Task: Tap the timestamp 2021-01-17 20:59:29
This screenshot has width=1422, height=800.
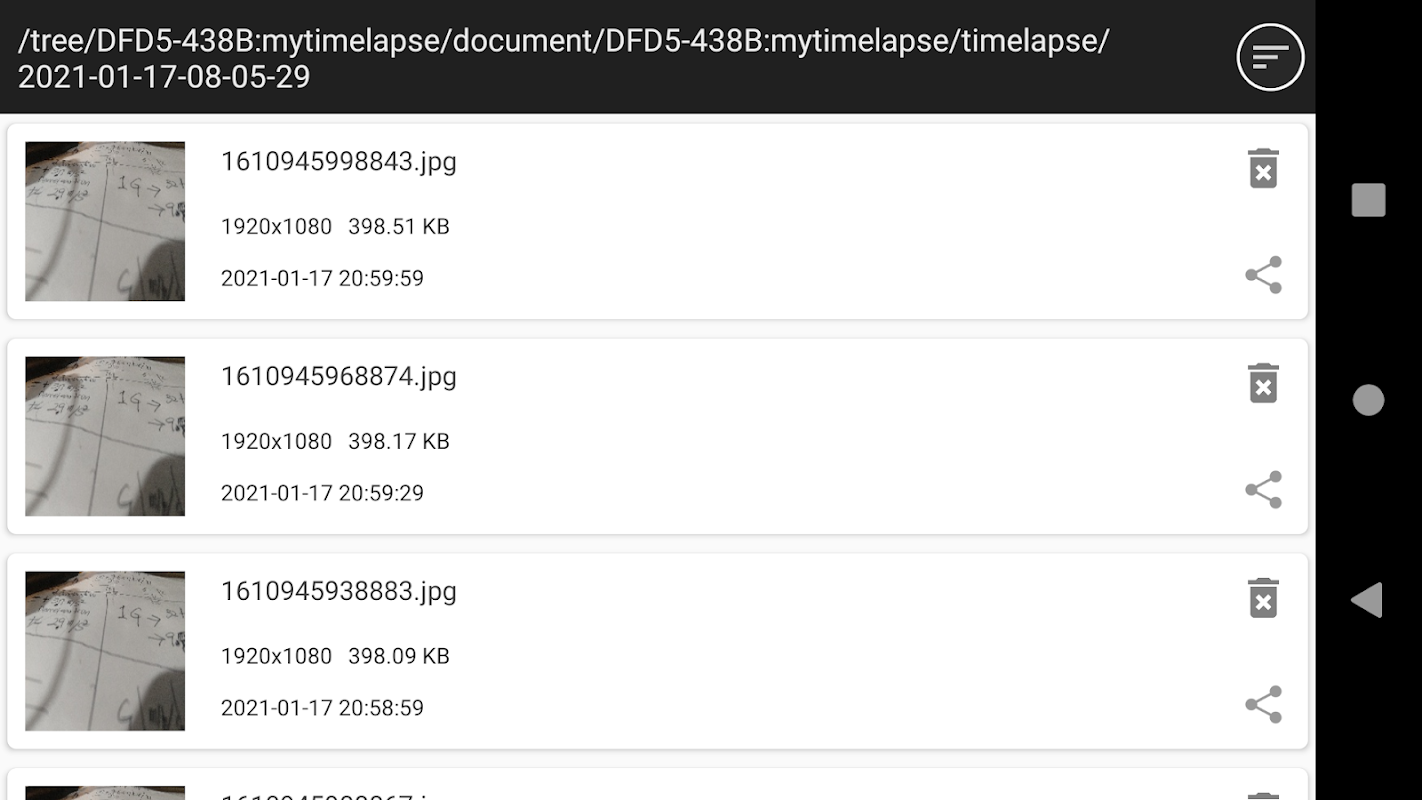Action: pos(322,493)
